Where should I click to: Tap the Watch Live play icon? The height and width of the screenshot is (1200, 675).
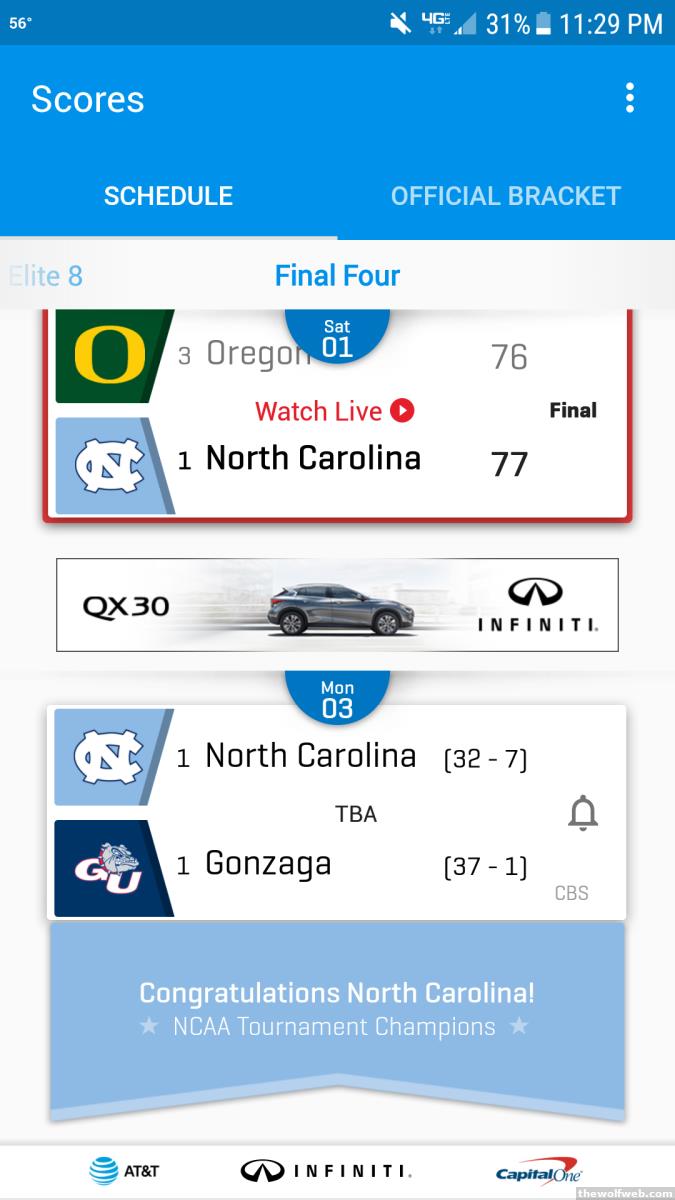click(x=402, y=411)
